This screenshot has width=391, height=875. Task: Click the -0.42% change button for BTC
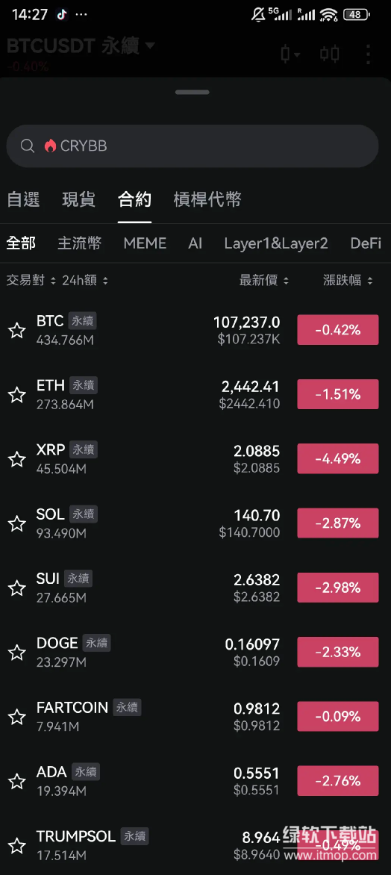337,330
